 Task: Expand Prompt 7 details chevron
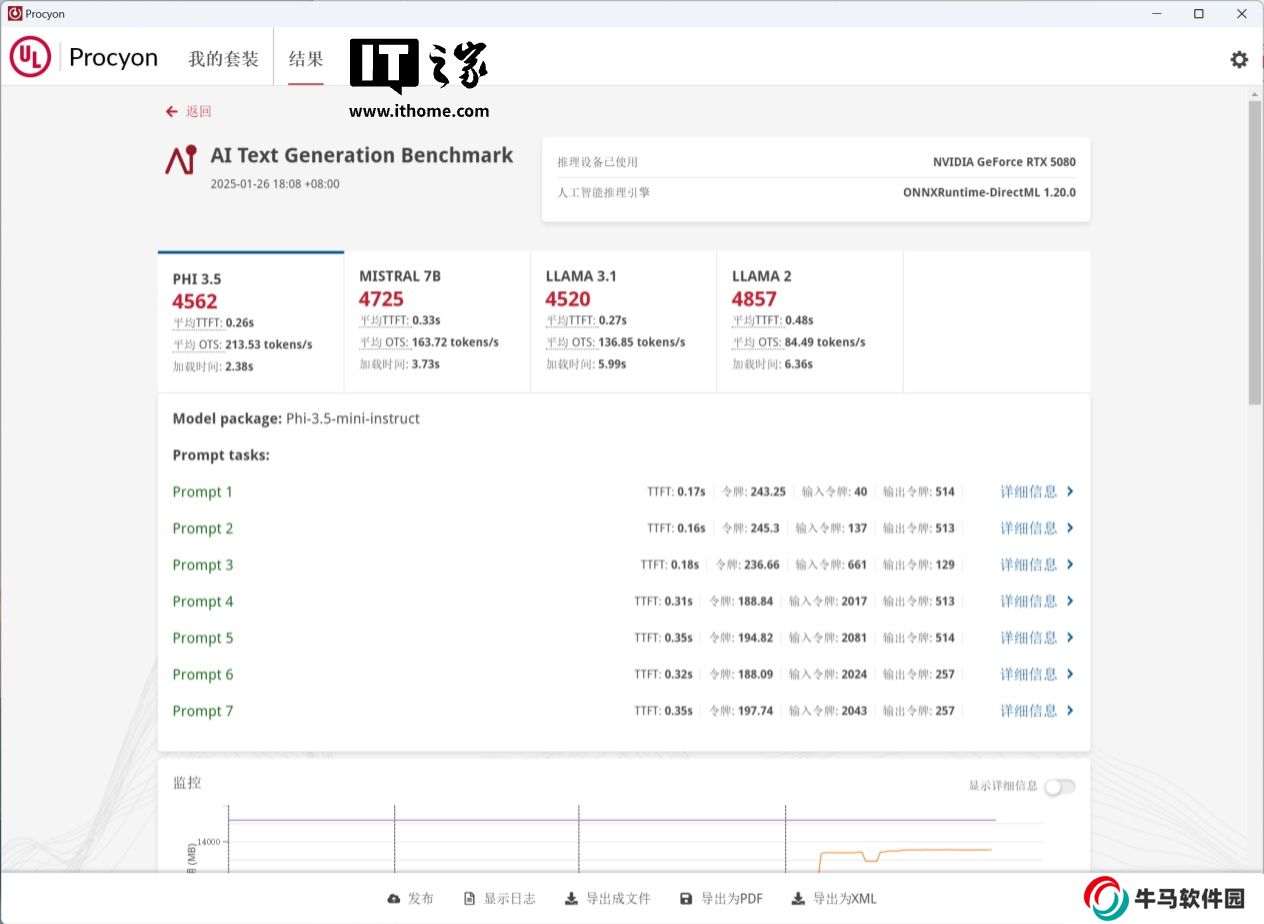(x=1070, y=711)
